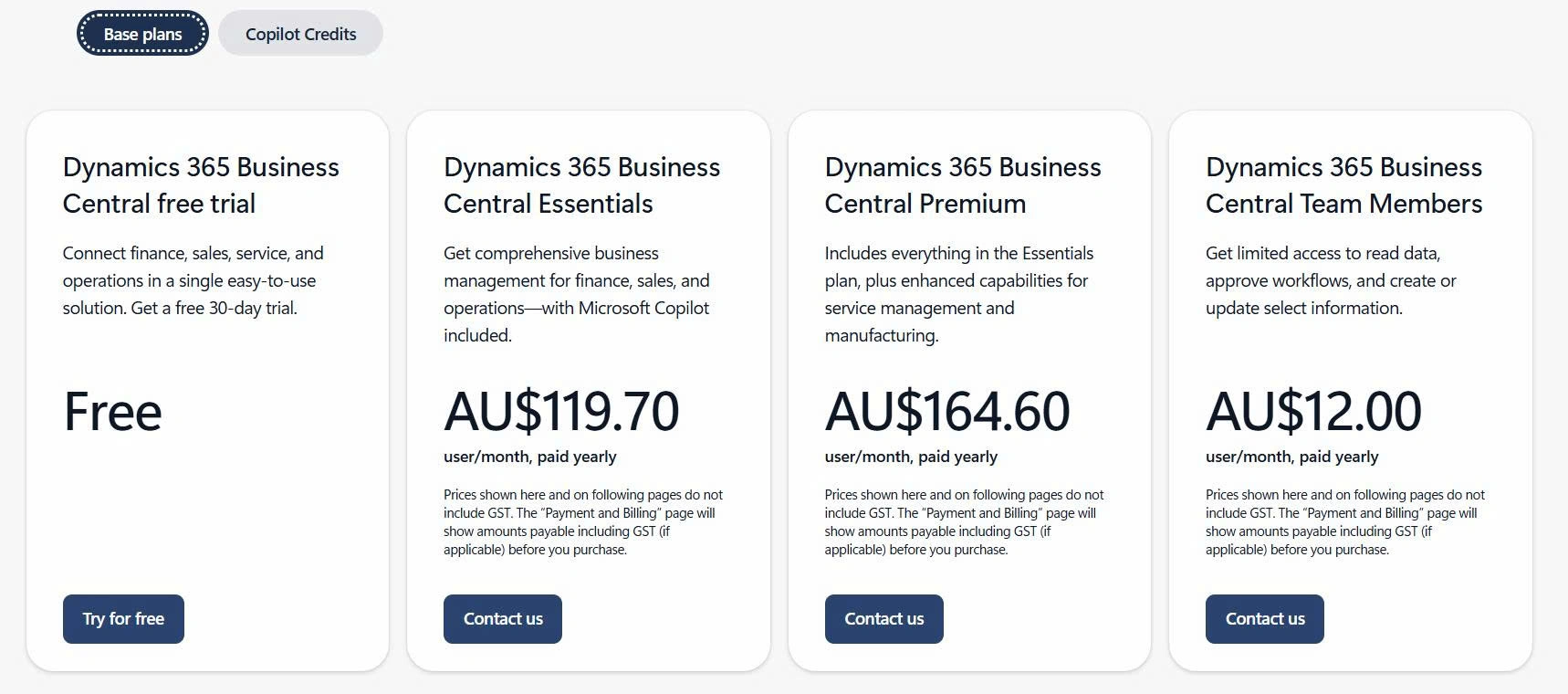Viewport: 1568px width, 694px height.
Task: Select the Team Members plan card
Action: click(1352, 388)
